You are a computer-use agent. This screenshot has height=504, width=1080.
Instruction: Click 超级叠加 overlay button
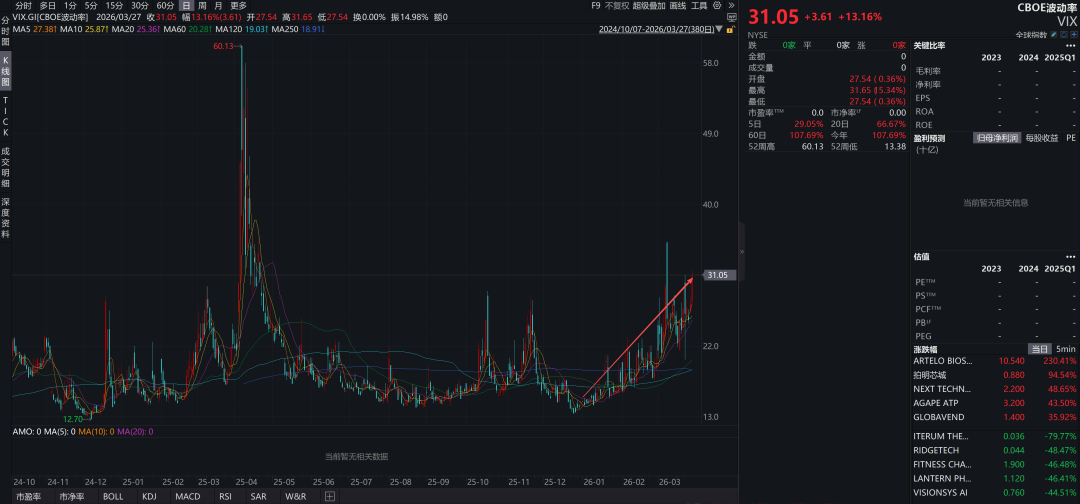(x=649, y=6)
